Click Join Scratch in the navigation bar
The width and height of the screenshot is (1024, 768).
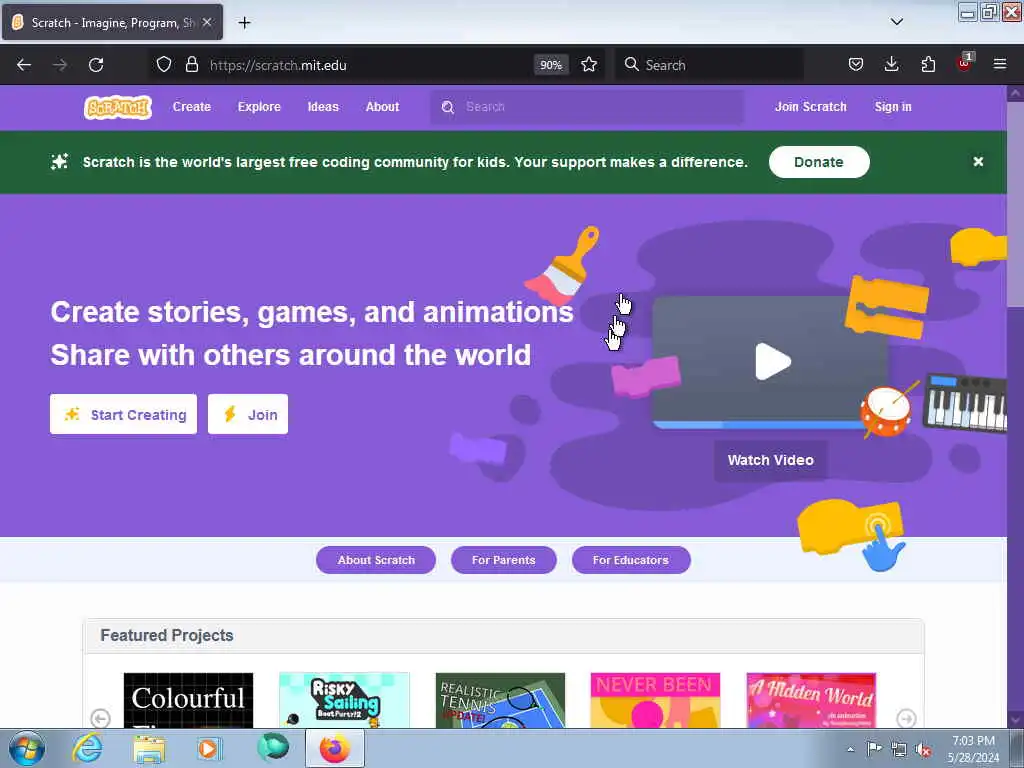810,106
